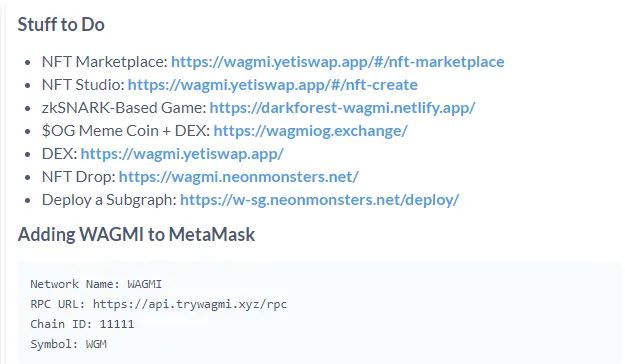This screenshot has height=364, width=625.
Task: Open the wagmi.neonmonsters.net NFT Drop link
Action: click(239, 177)
